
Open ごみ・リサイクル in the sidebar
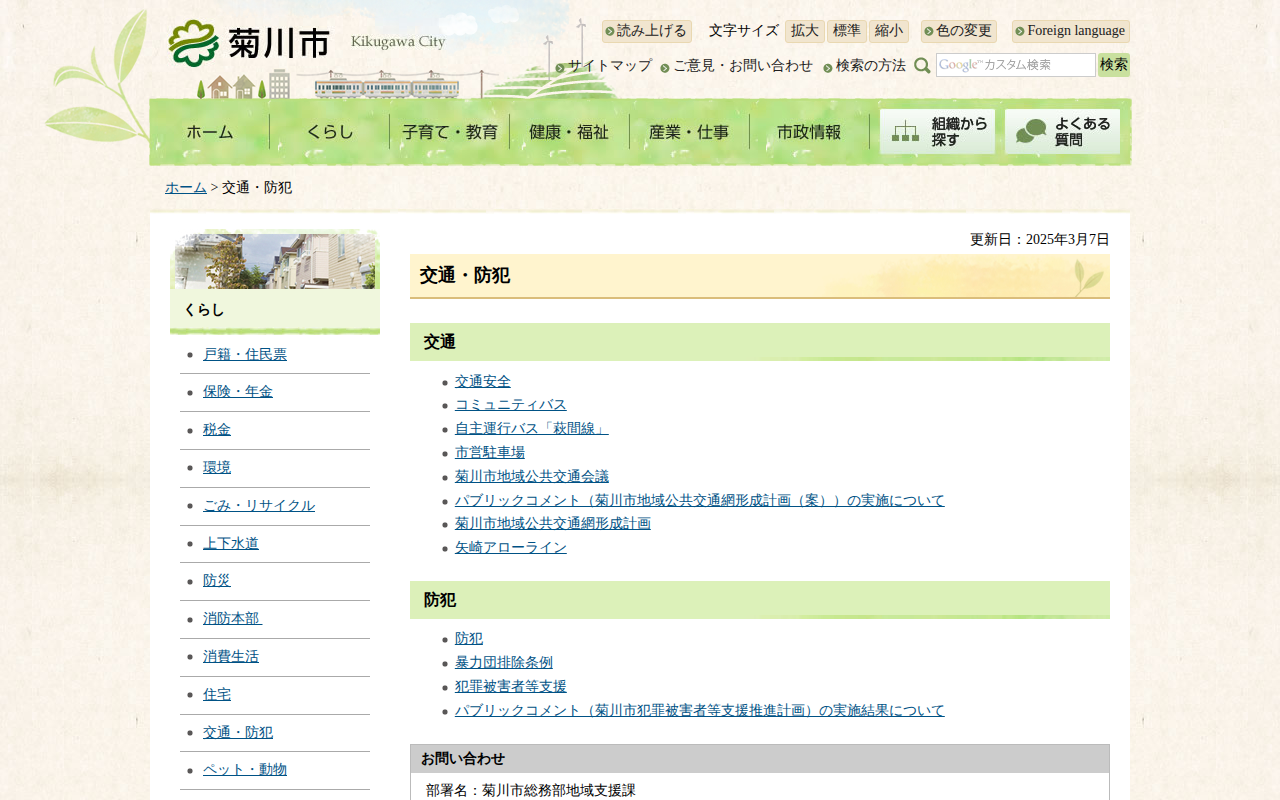259,506
